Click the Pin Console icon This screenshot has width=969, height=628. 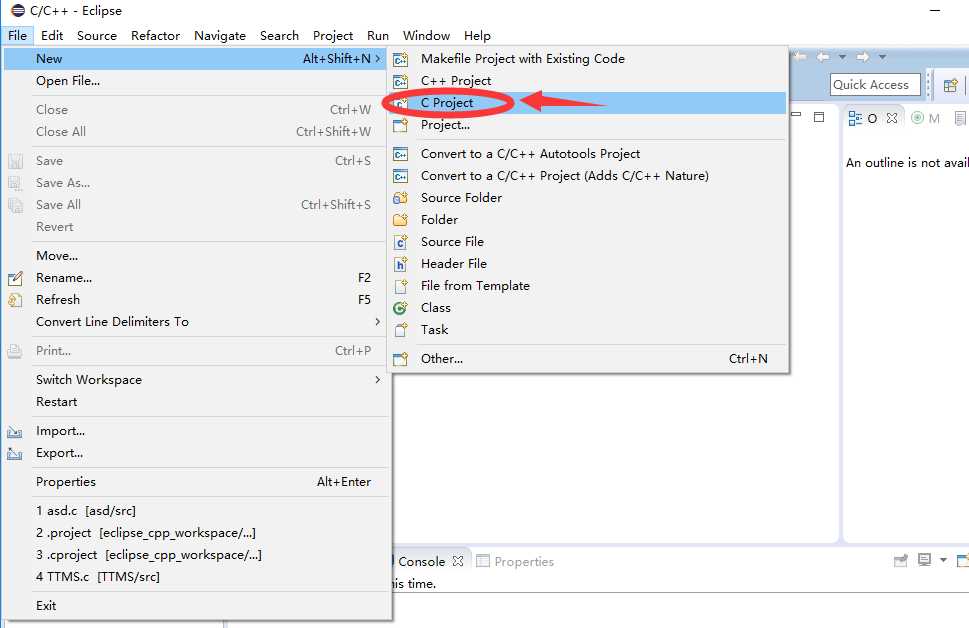pyautogui.click(x=901, y=561)
